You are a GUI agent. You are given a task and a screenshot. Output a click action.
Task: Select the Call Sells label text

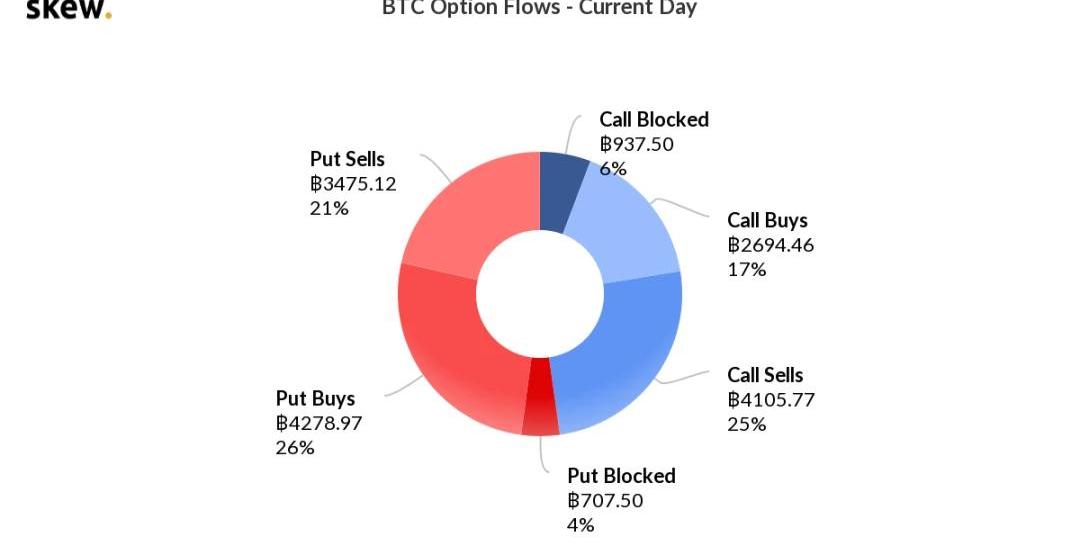coord(765,376)
